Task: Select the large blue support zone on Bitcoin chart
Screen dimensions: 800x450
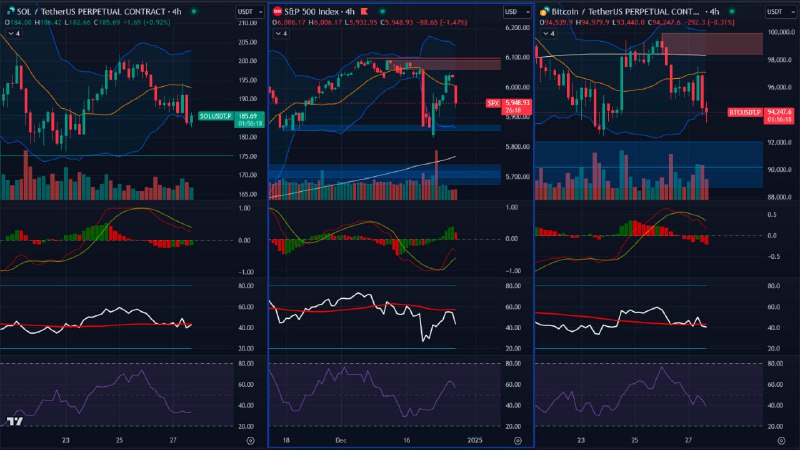Action: click(x=648, y=164)
